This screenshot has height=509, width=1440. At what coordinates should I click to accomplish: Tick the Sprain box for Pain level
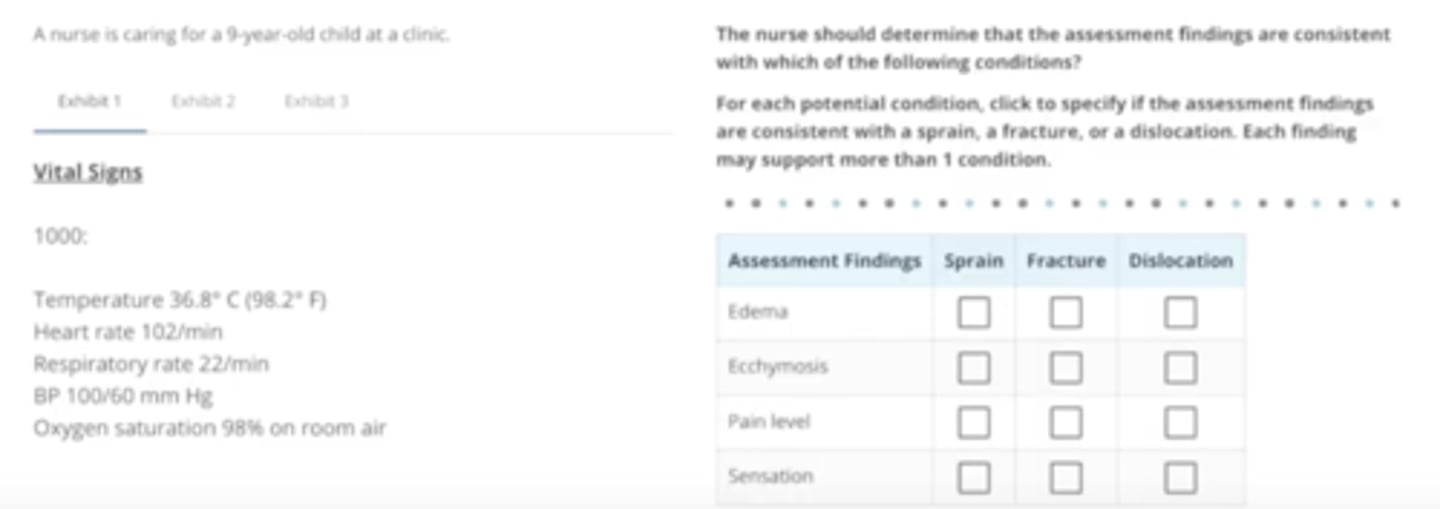pos(974,422)
